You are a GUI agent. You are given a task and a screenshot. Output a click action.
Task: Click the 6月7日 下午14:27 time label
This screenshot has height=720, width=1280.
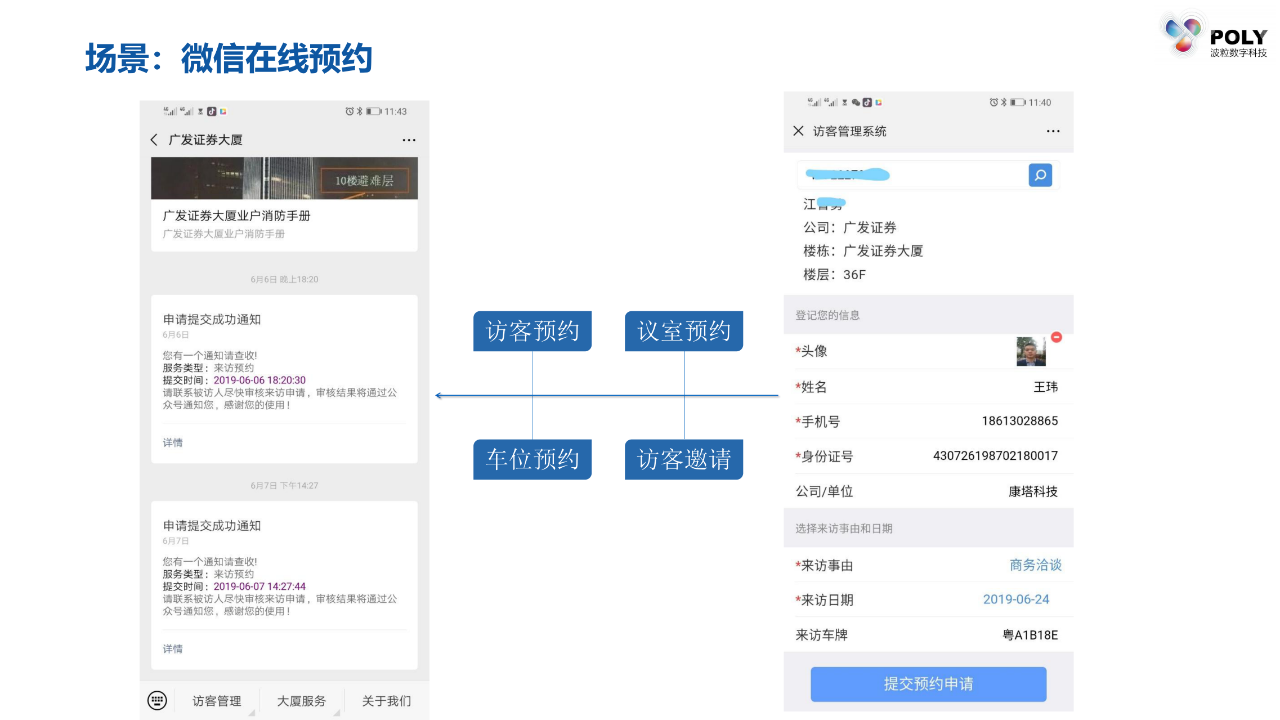pyautogui.click(x=284, y=485)
